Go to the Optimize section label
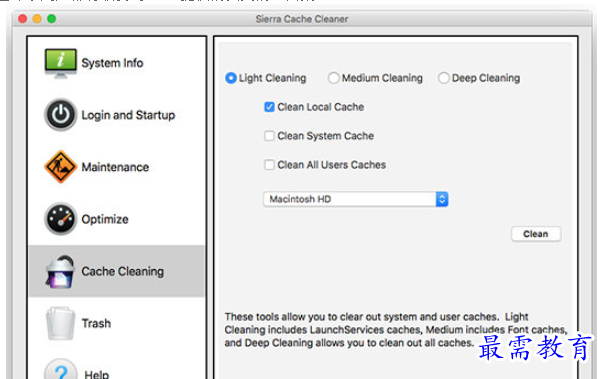The image size is (600, 379). (x=105, y=219)
